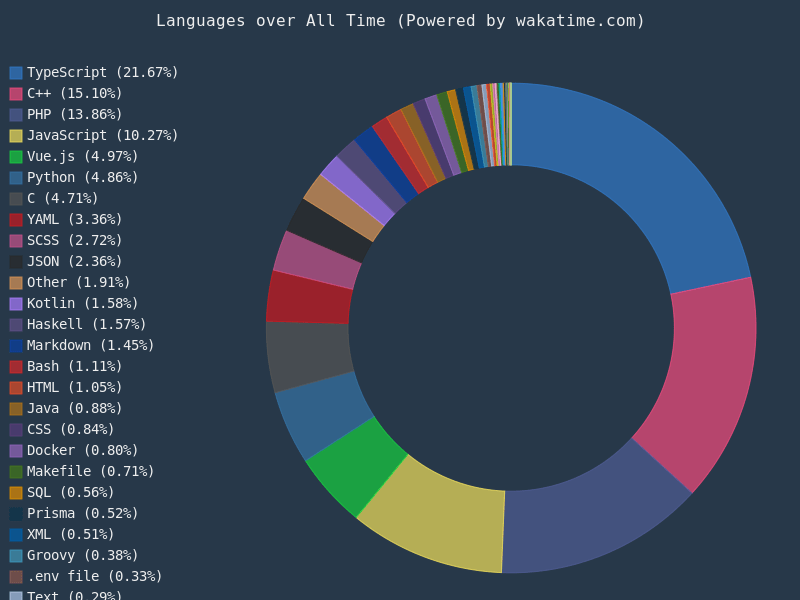Screen dimensions: 800x600
Task: Click the TypeScript legend color swatch
Action: coord(16,73)
